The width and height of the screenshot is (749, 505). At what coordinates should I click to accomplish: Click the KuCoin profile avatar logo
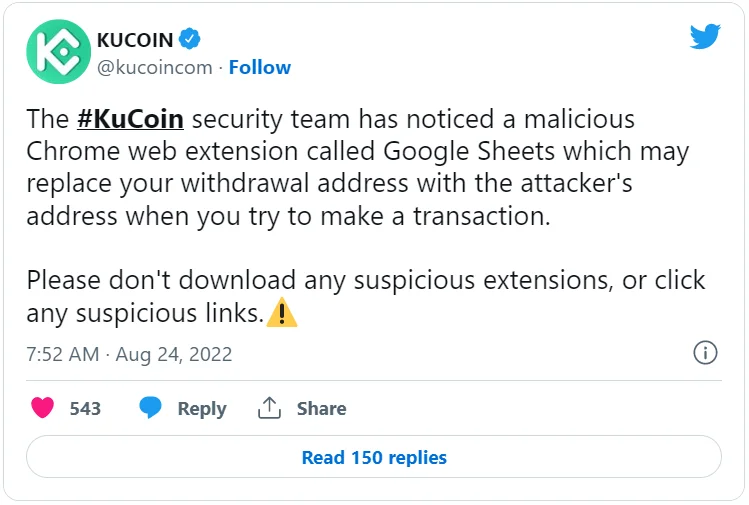click(x=58, y=52)
